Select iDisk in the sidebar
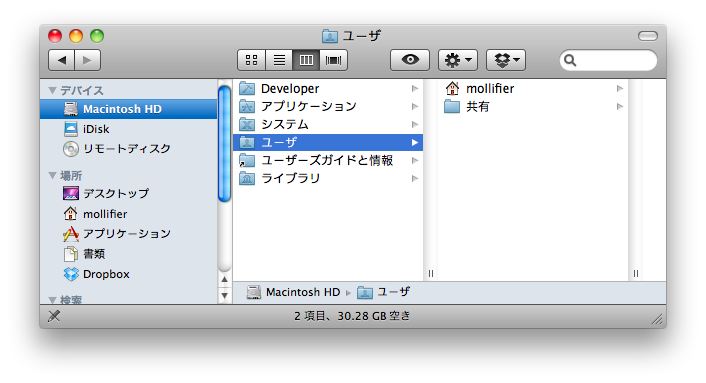Image resolution: width=706 pixels, height=383 pixels. pos(128,129)
